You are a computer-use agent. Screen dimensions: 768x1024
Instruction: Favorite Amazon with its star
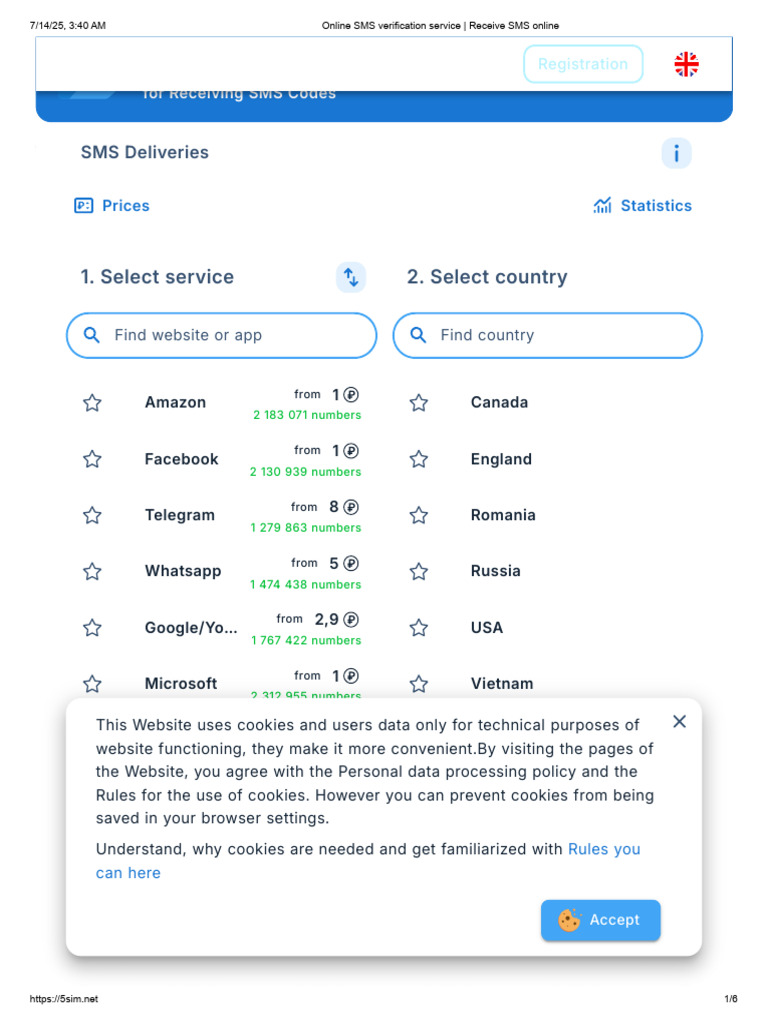pos(92,403)
